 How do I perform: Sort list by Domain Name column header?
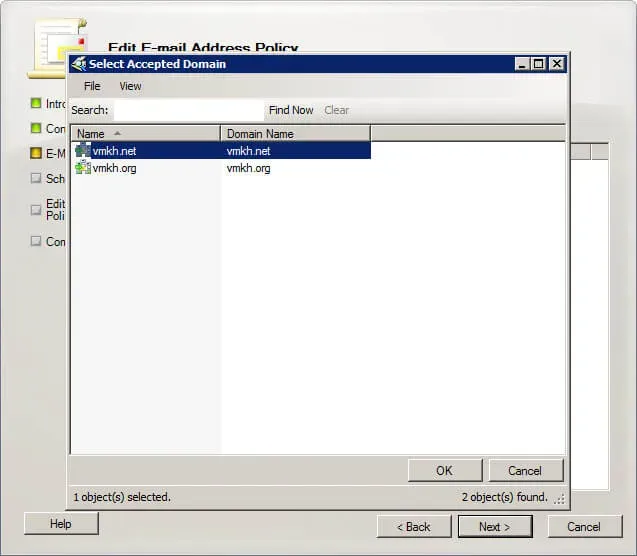point(296,134)
